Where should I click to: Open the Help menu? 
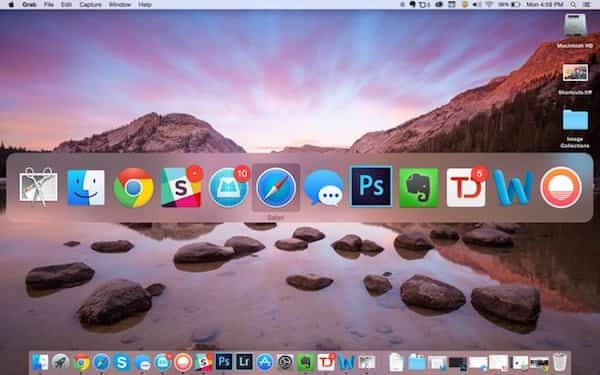coord(145,5)
